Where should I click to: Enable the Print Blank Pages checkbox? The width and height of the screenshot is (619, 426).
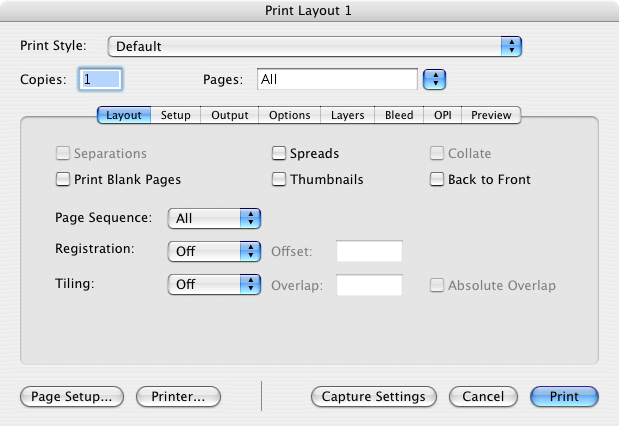pos(64,180)
